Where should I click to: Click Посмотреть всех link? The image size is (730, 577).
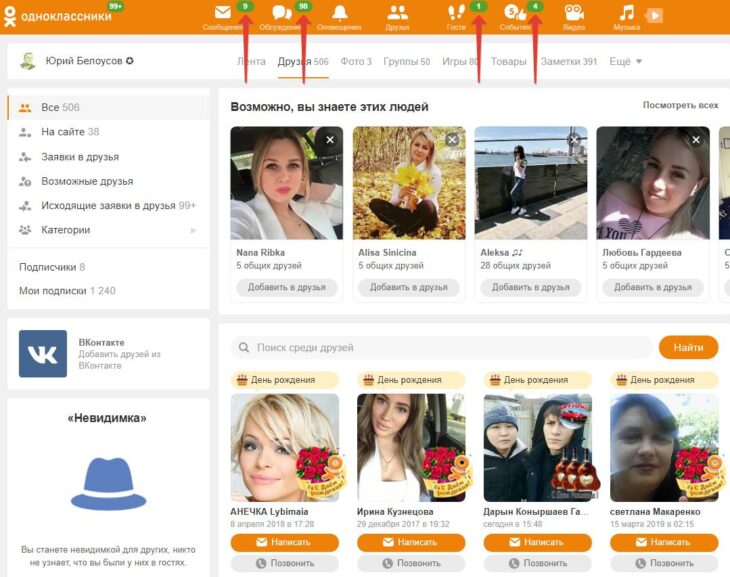point(680,105)
